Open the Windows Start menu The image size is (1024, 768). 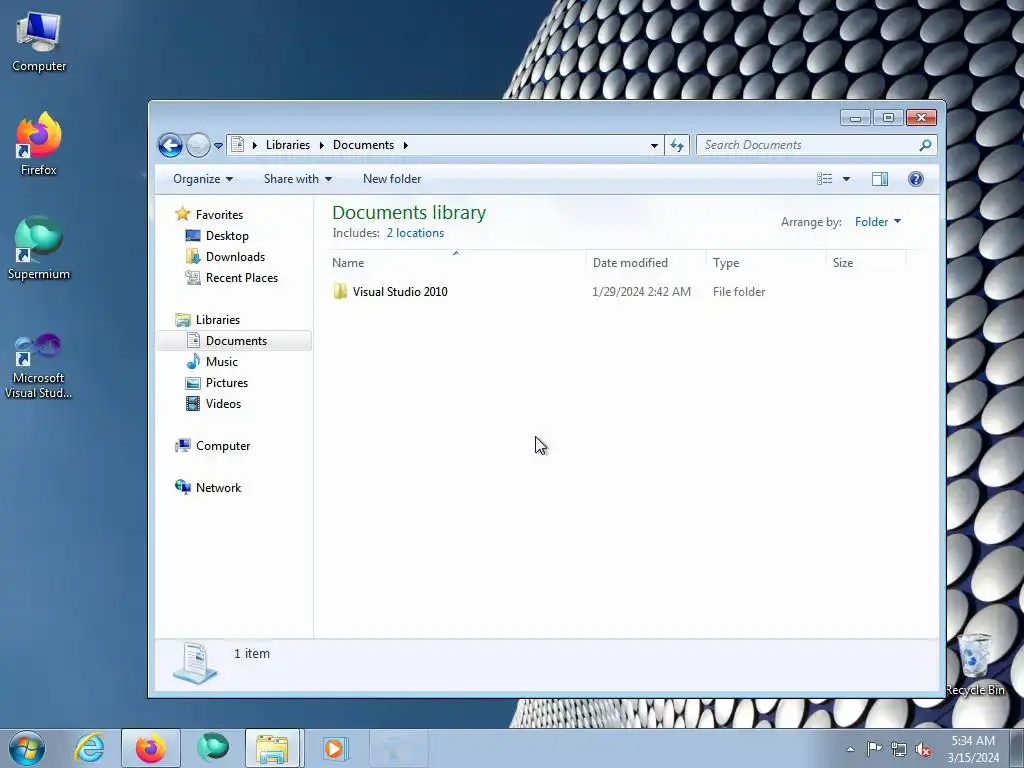(x=26, y=748)
